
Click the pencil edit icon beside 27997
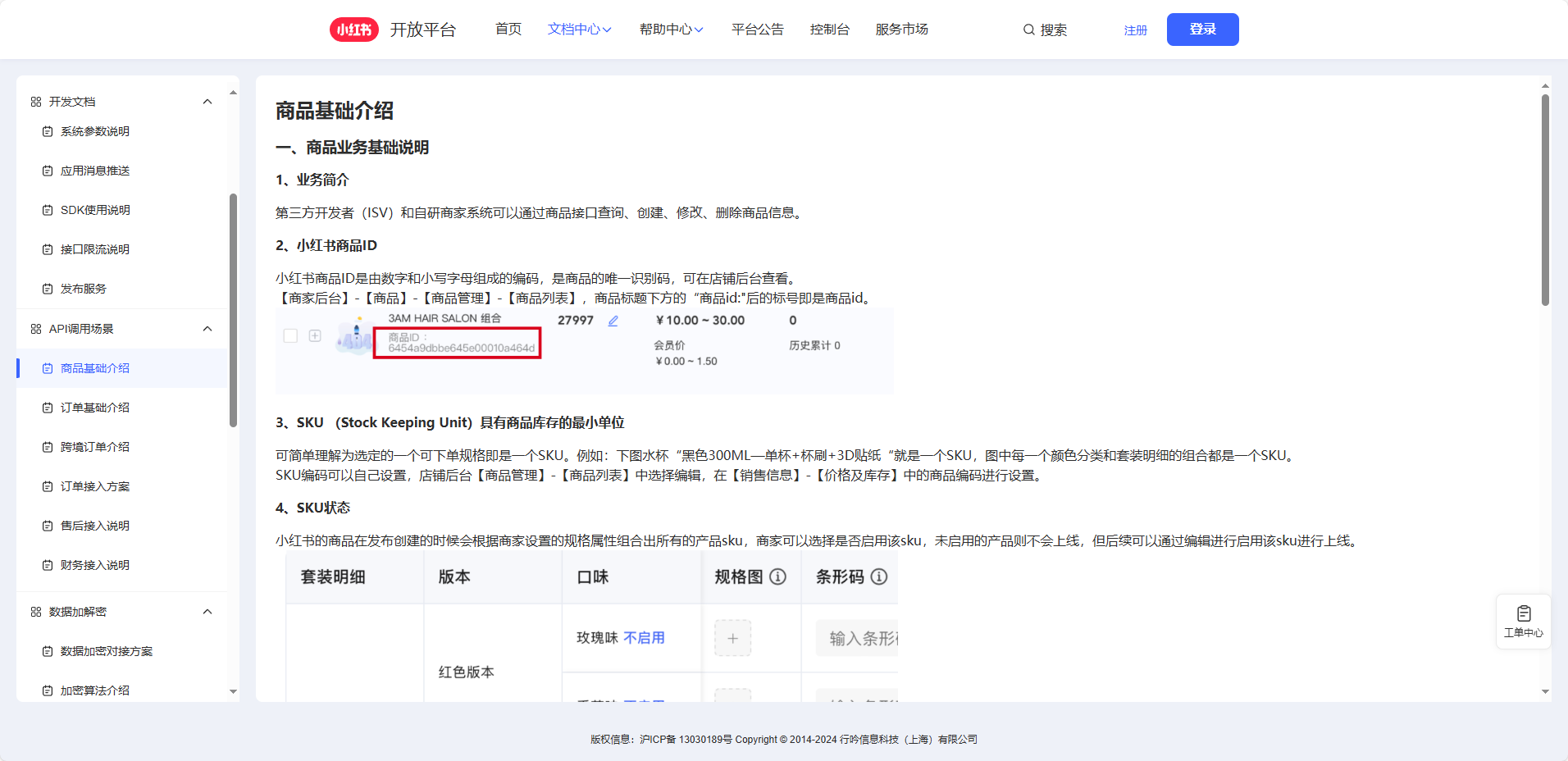[613, 321]
